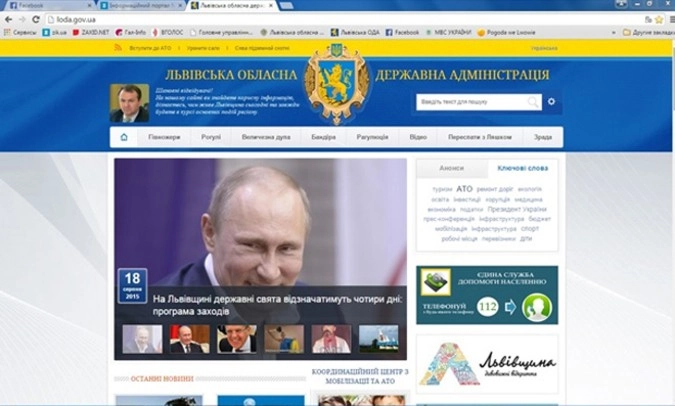This screenshot has height=406, width=675.
Task: Reload the page with refresh icon
Action: click(36, 19)
